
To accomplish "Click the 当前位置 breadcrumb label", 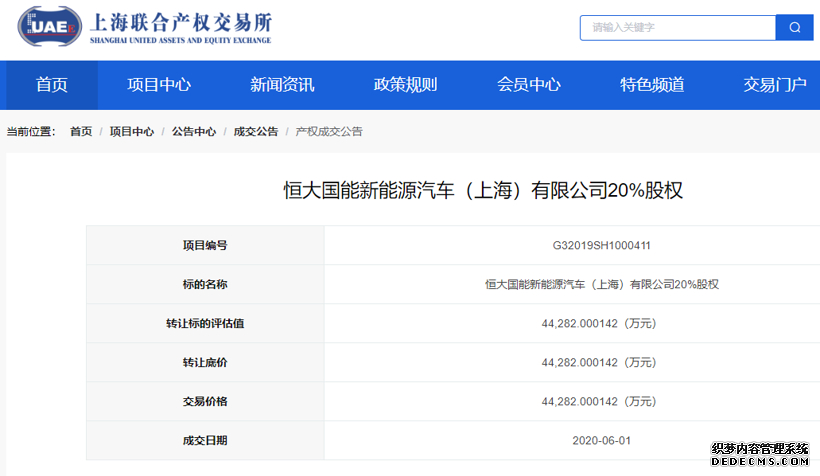I will 31,131.
